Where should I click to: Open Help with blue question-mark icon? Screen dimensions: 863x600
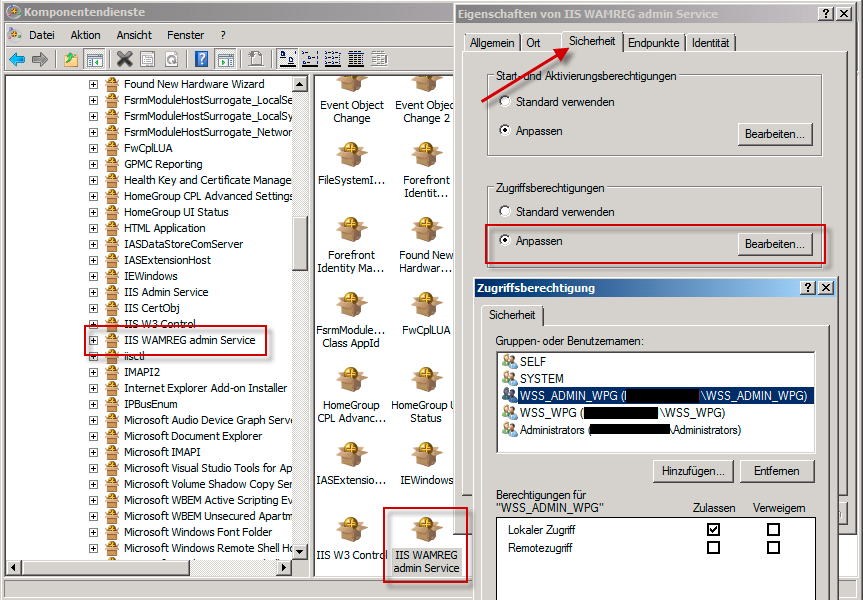tap(201, 59)
